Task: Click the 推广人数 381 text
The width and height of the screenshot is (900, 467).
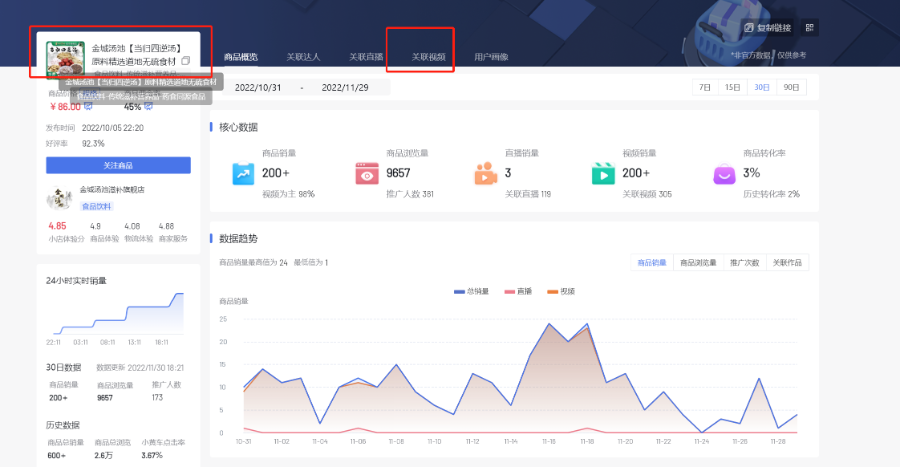Action: coord(410,194)
